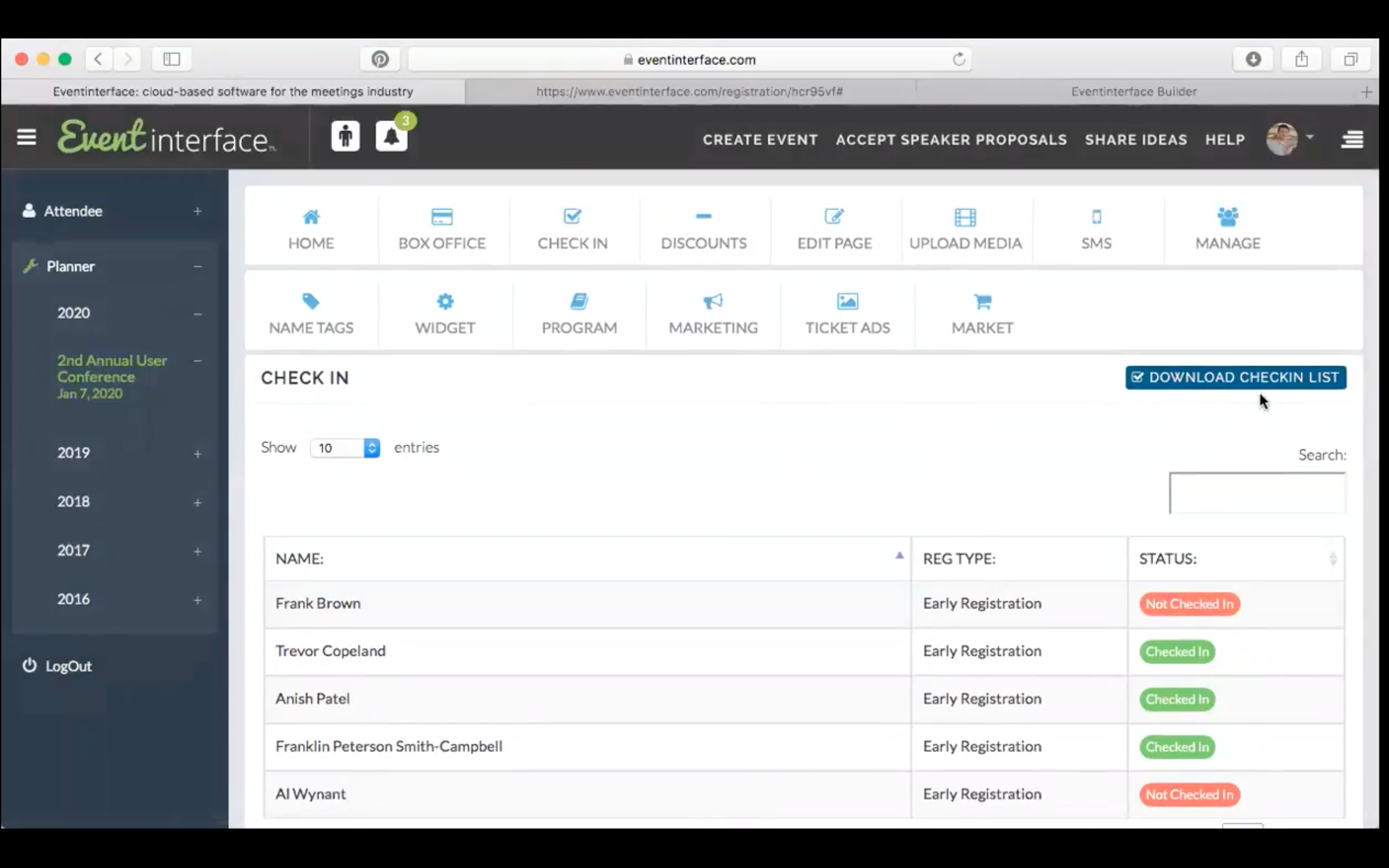Click inside the Search input field
This screenshot has width=1389, height=868.
pyautogui.click(x=1257, y=493)
